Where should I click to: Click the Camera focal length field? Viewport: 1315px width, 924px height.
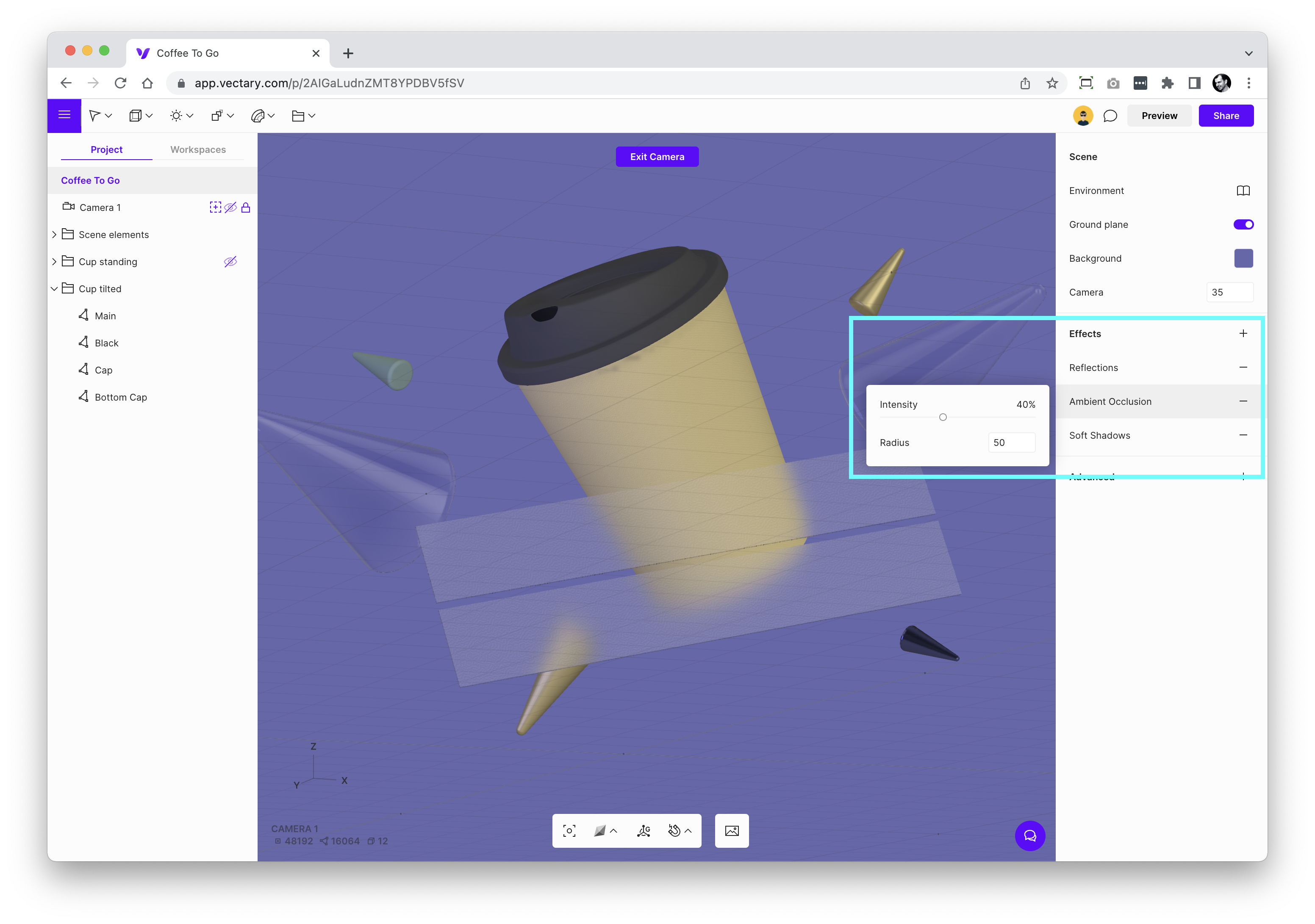tap(1230, 292)
